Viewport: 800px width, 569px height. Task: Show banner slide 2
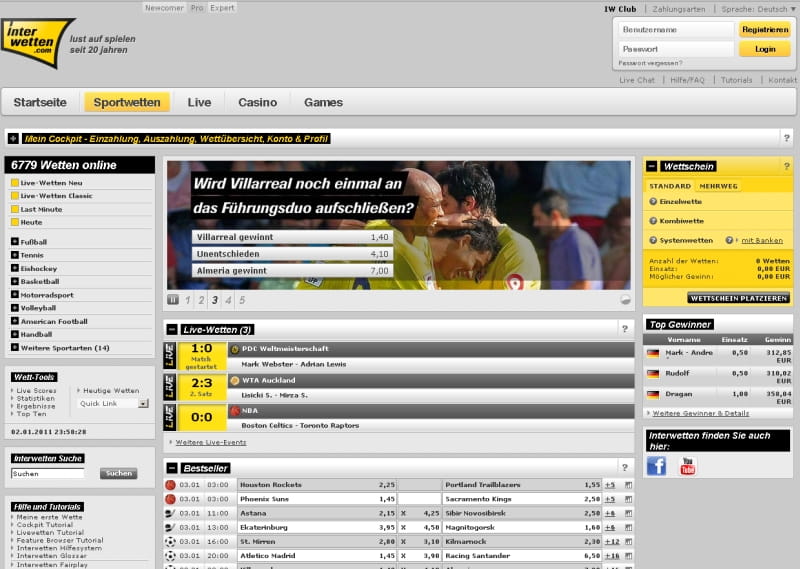tap(202, 300)
